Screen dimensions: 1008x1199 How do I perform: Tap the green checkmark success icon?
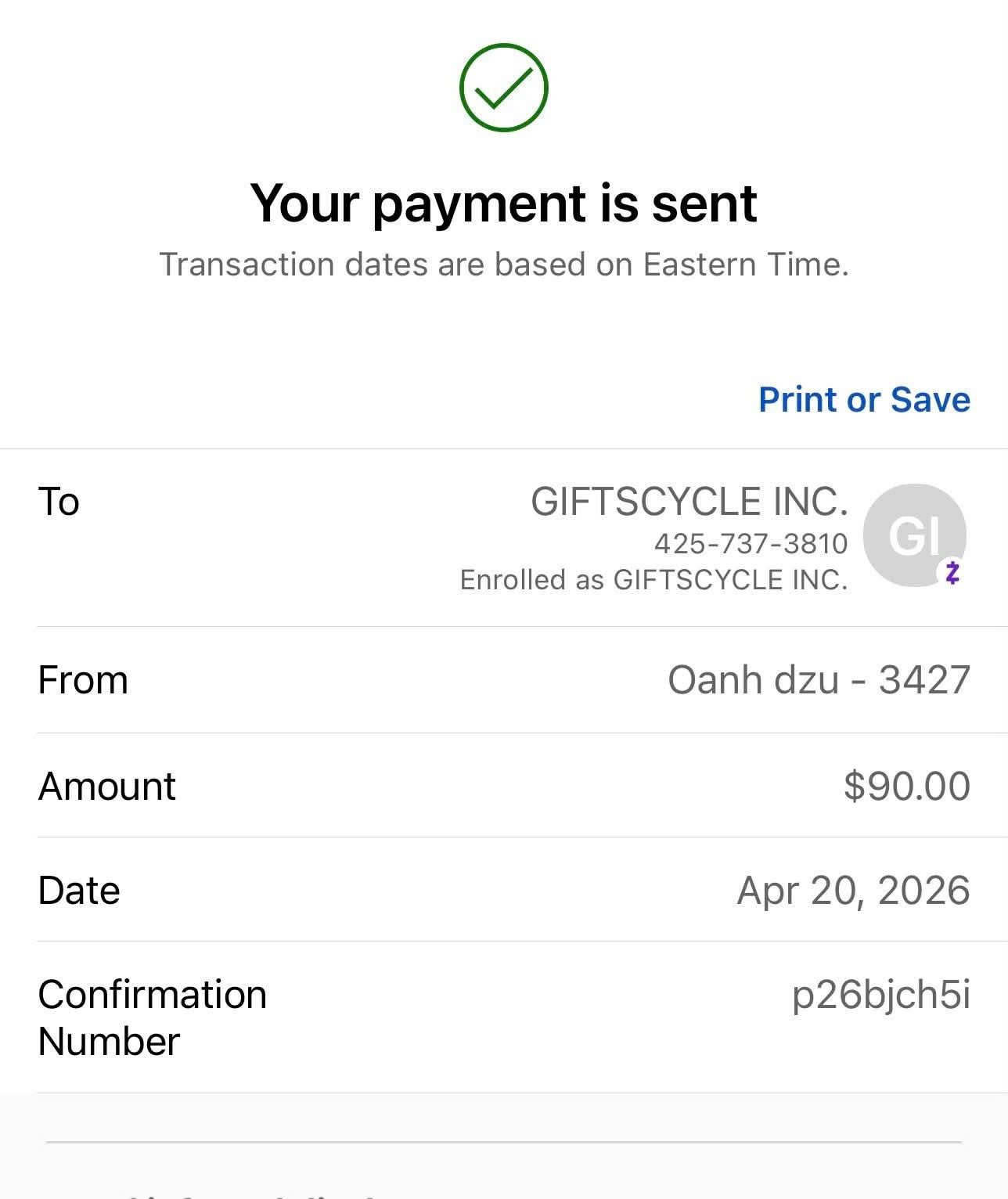point(503,87)
